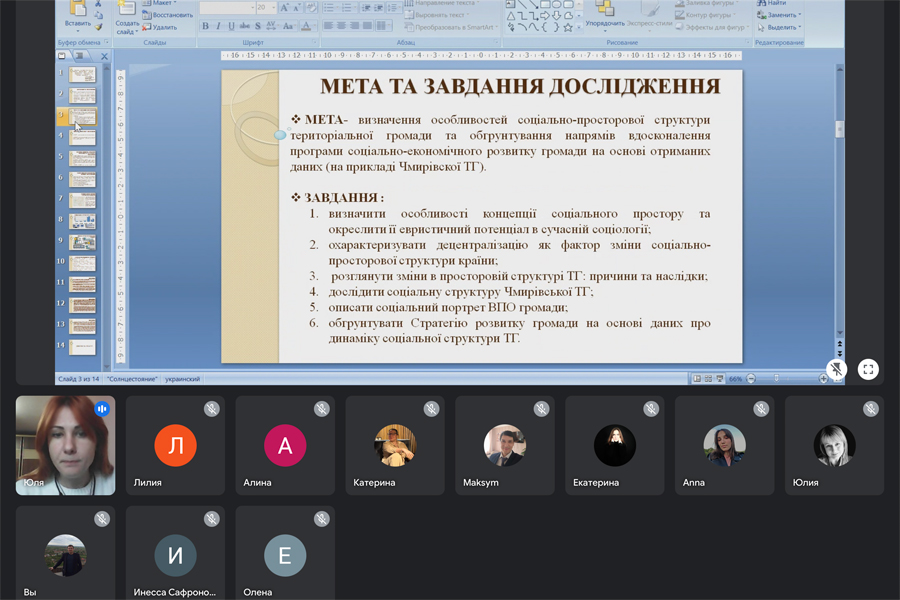900x600 pixels.
Task: Click Maksym's muted microphone indicator
Action: pos(541,409)
